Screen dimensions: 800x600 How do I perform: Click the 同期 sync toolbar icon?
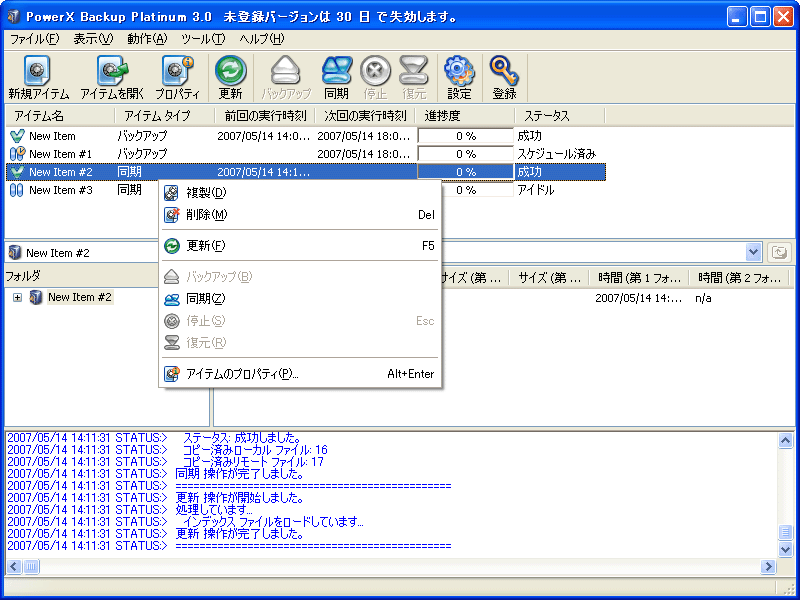tap(337, 70)
